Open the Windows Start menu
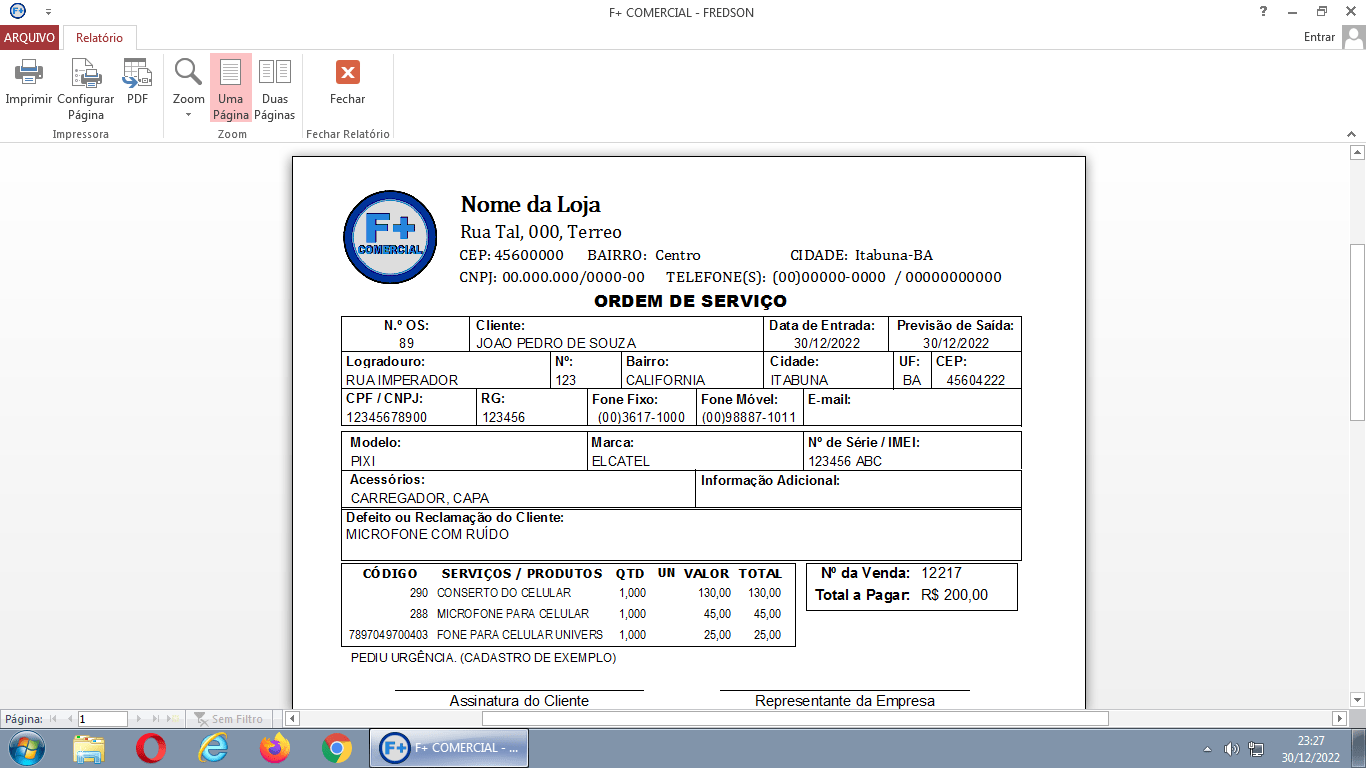1366x768 pixels. click(25, 748)
